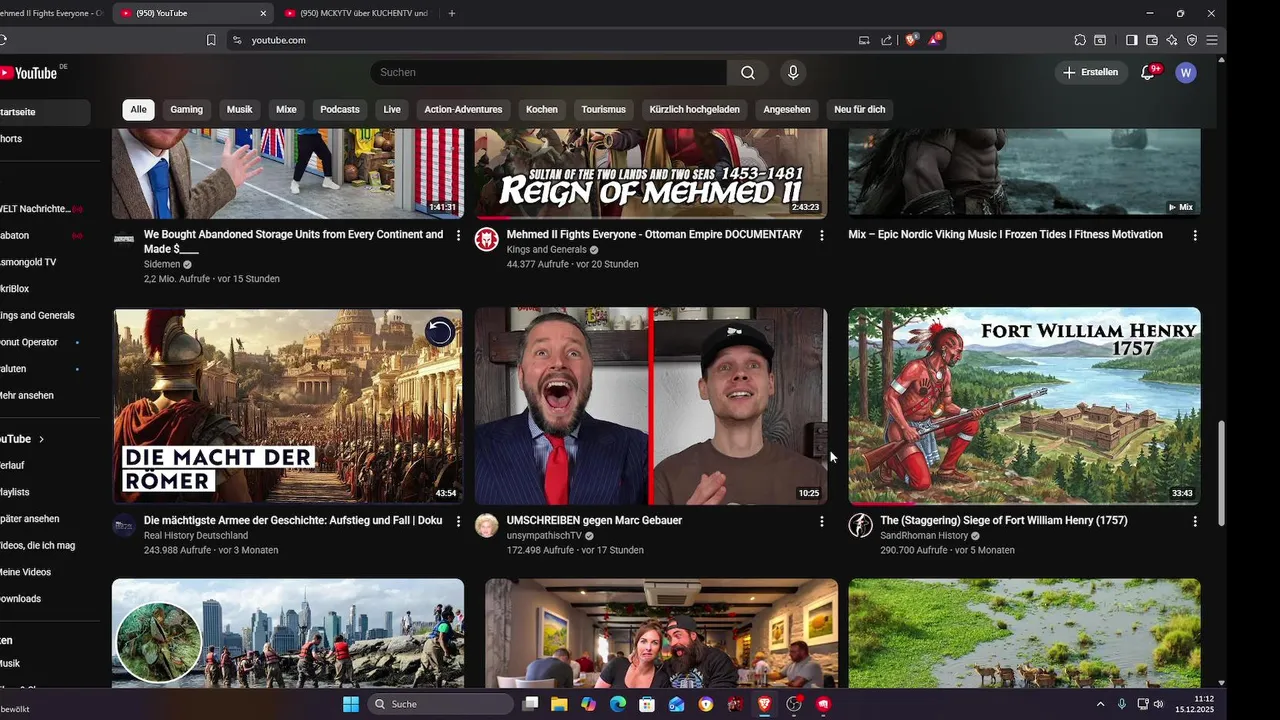Select the Kürzlich hochgeladen filter chip
The height and width of the screenshot is (720, 1280).
[x=695, y=110]
